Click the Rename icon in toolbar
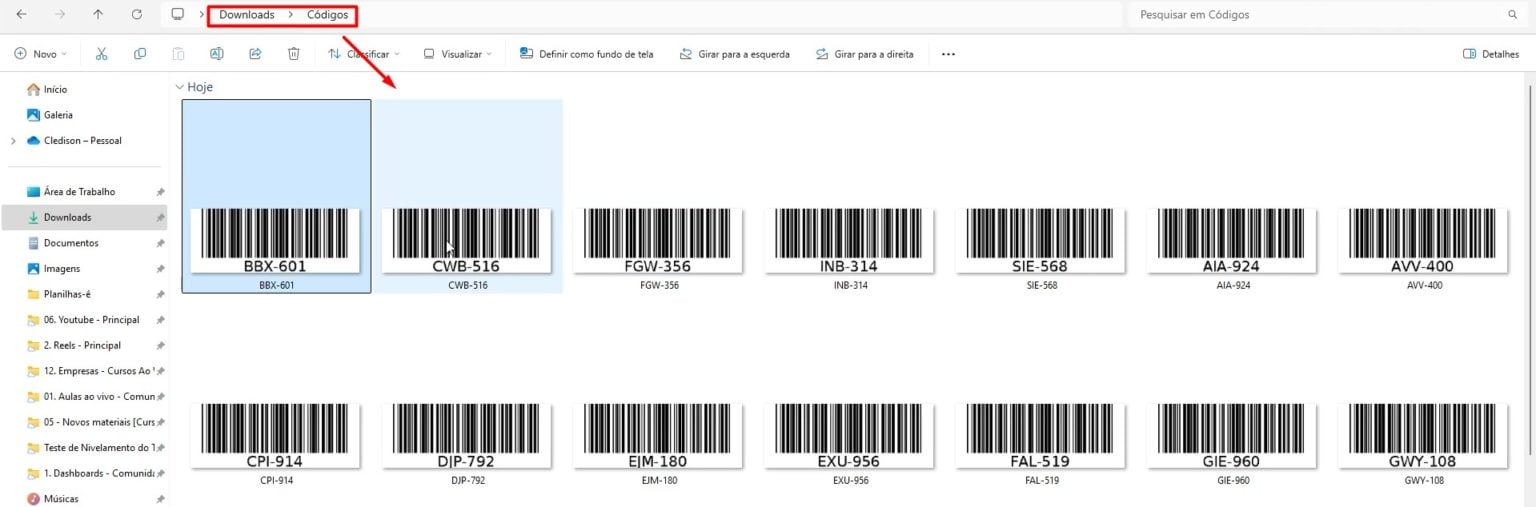 point(216,54)
